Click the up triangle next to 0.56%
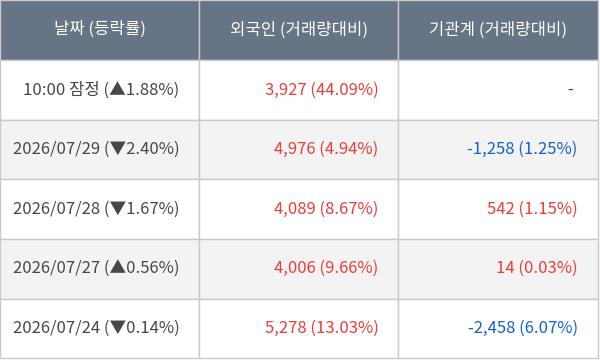 [118, 267]
